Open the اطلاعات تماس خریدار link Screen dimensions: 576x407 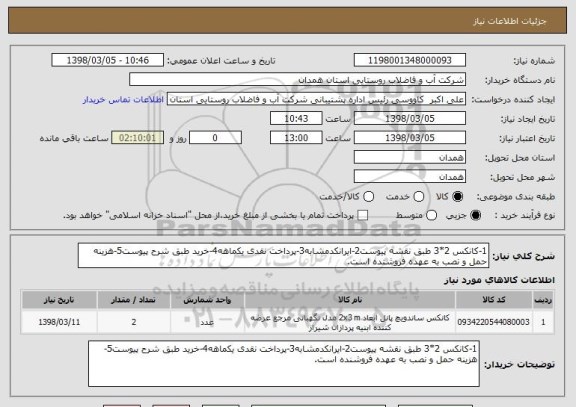click(123, 100)
